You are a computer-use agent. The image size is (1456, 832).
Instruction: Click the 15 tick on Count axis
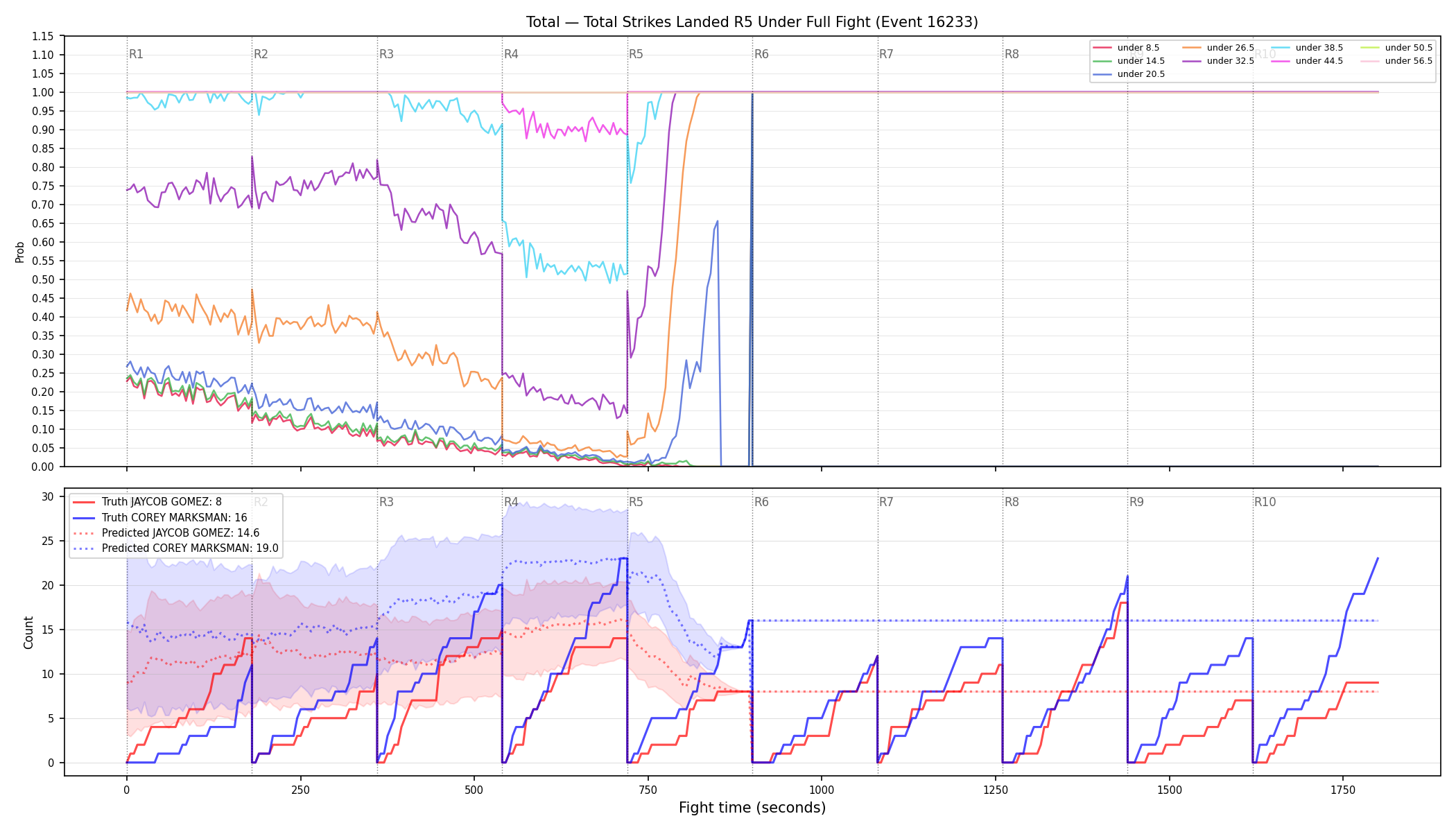(48, 630)
